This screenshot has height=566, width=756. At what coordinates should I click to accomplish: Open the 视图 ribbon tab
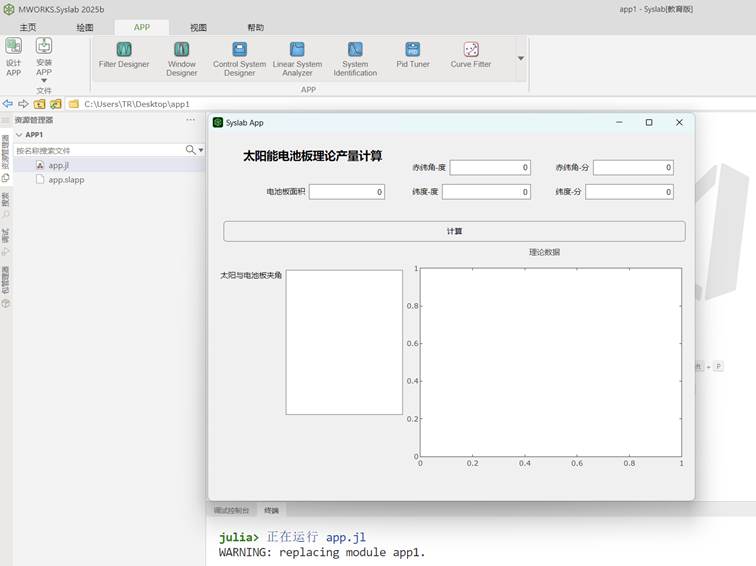pos(198,27)
